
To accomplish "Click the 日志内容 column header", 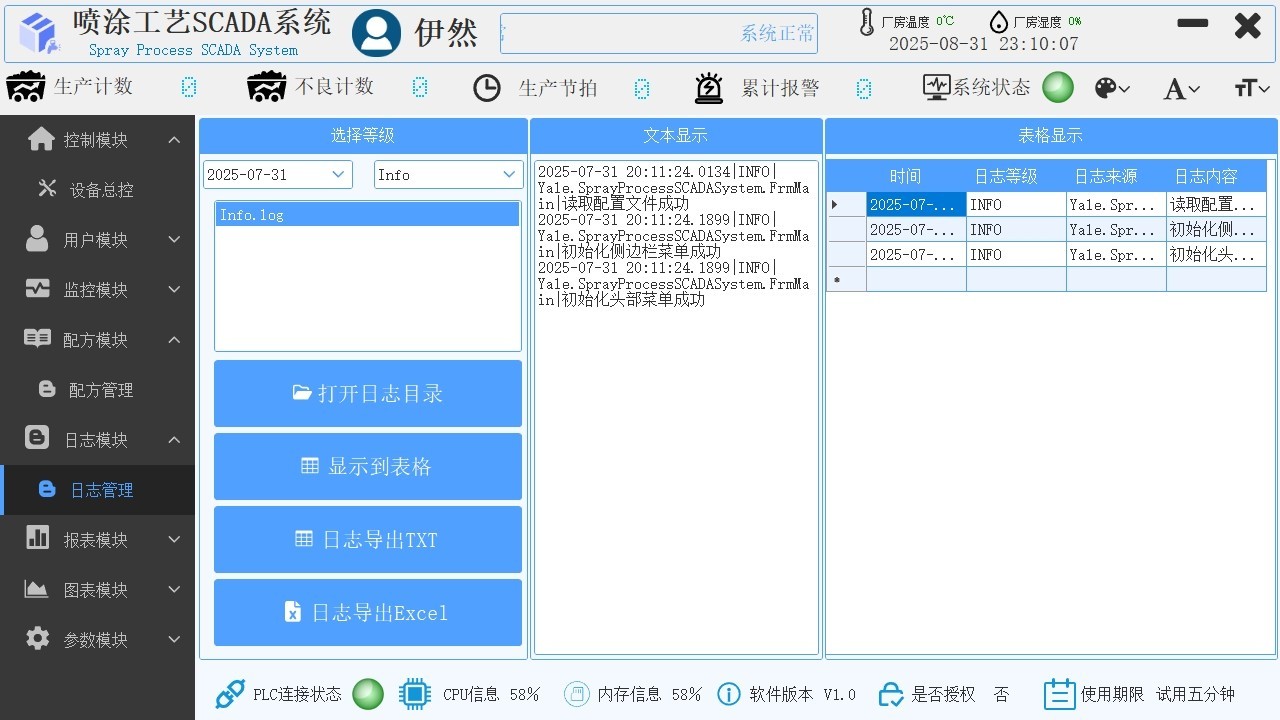I will 1216,176.
